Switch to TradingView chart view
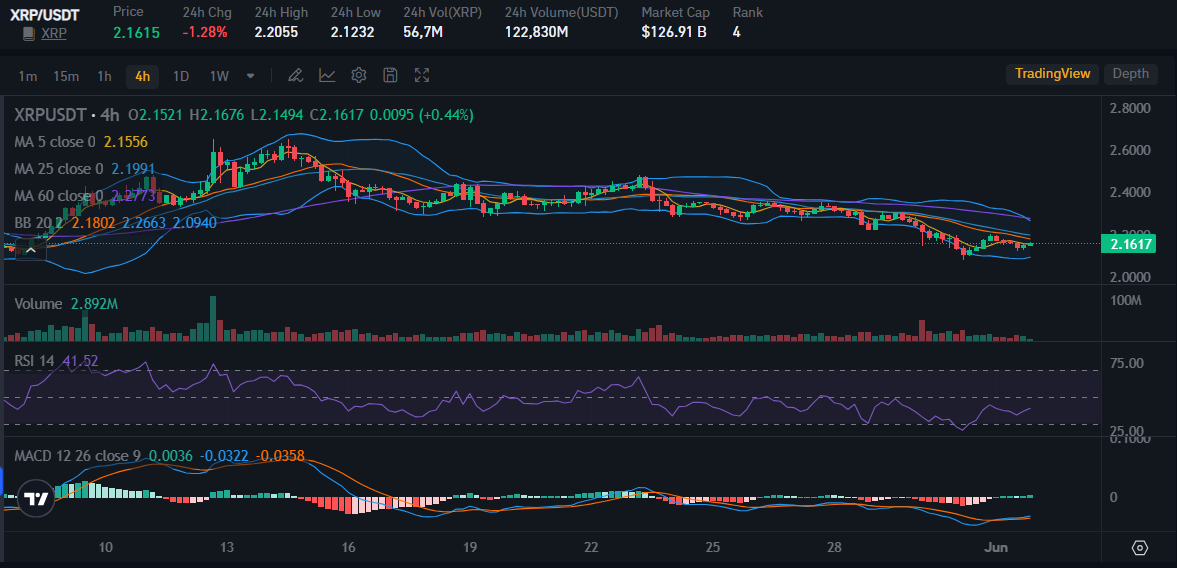This screenshot has height=568, width=1177. 1052,74
